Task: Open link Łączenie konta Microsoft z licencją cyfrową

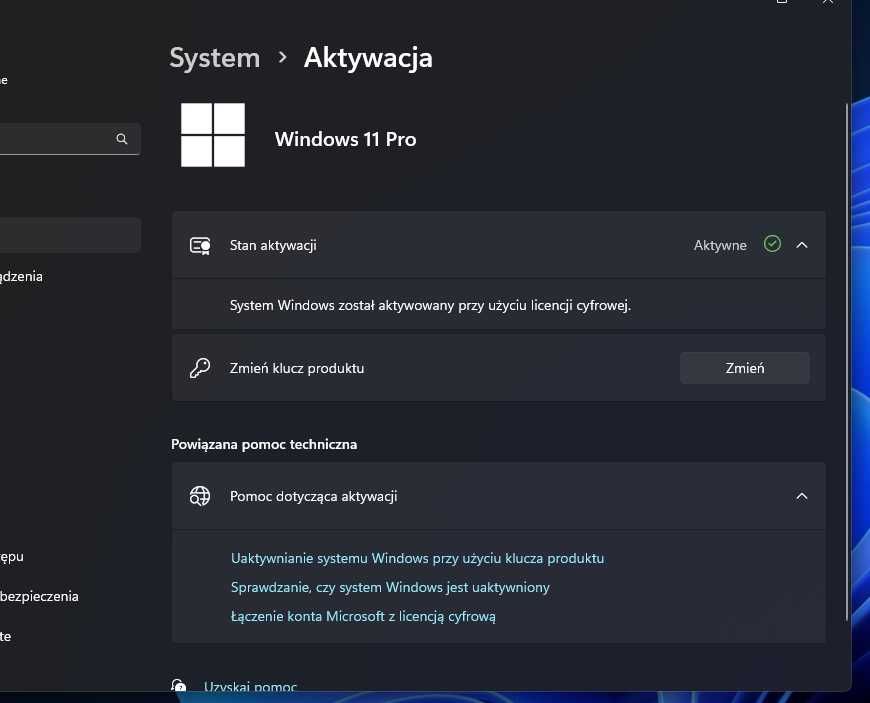Action: [x=363, y=616]
